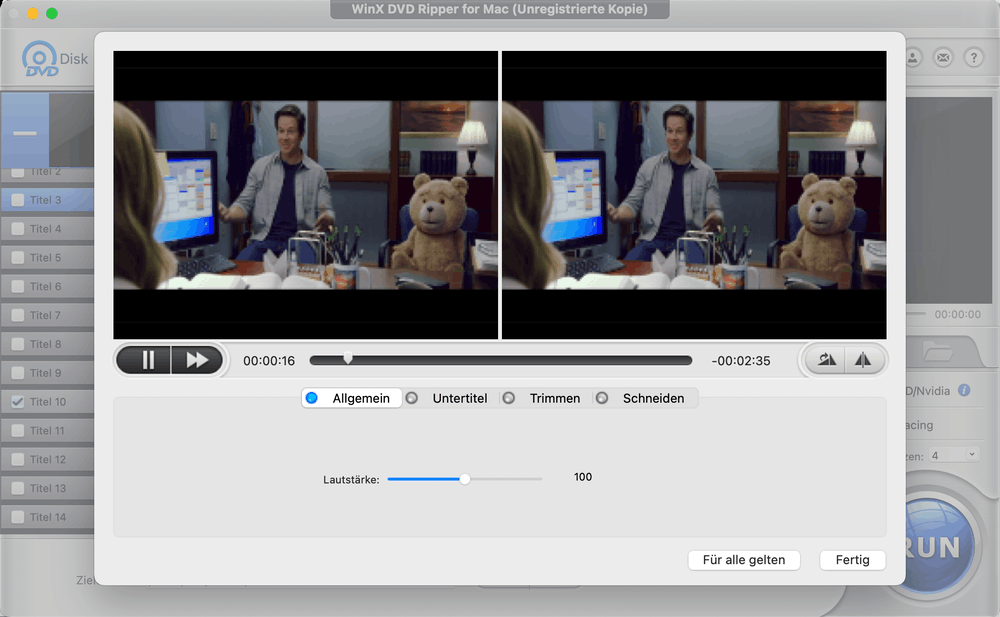1000x617 pixels.
Task: Uncheck the Titel 10 checkbox
Action: click(18, 401)
